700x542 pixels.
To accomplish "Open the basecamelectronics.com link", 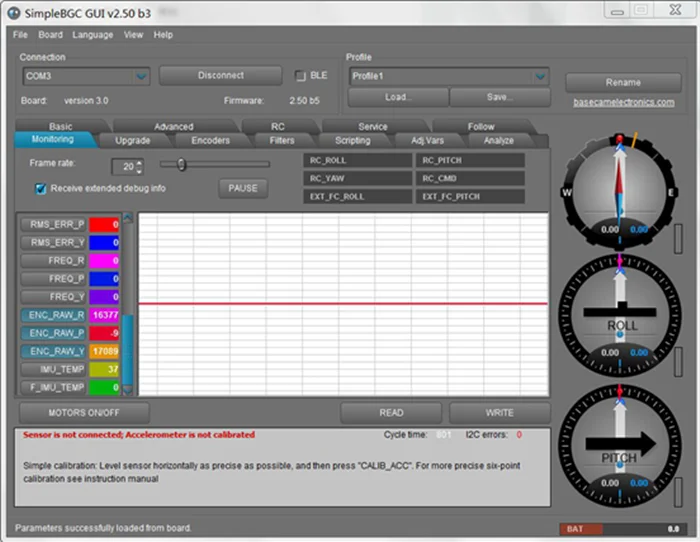I will coord(623,102).
